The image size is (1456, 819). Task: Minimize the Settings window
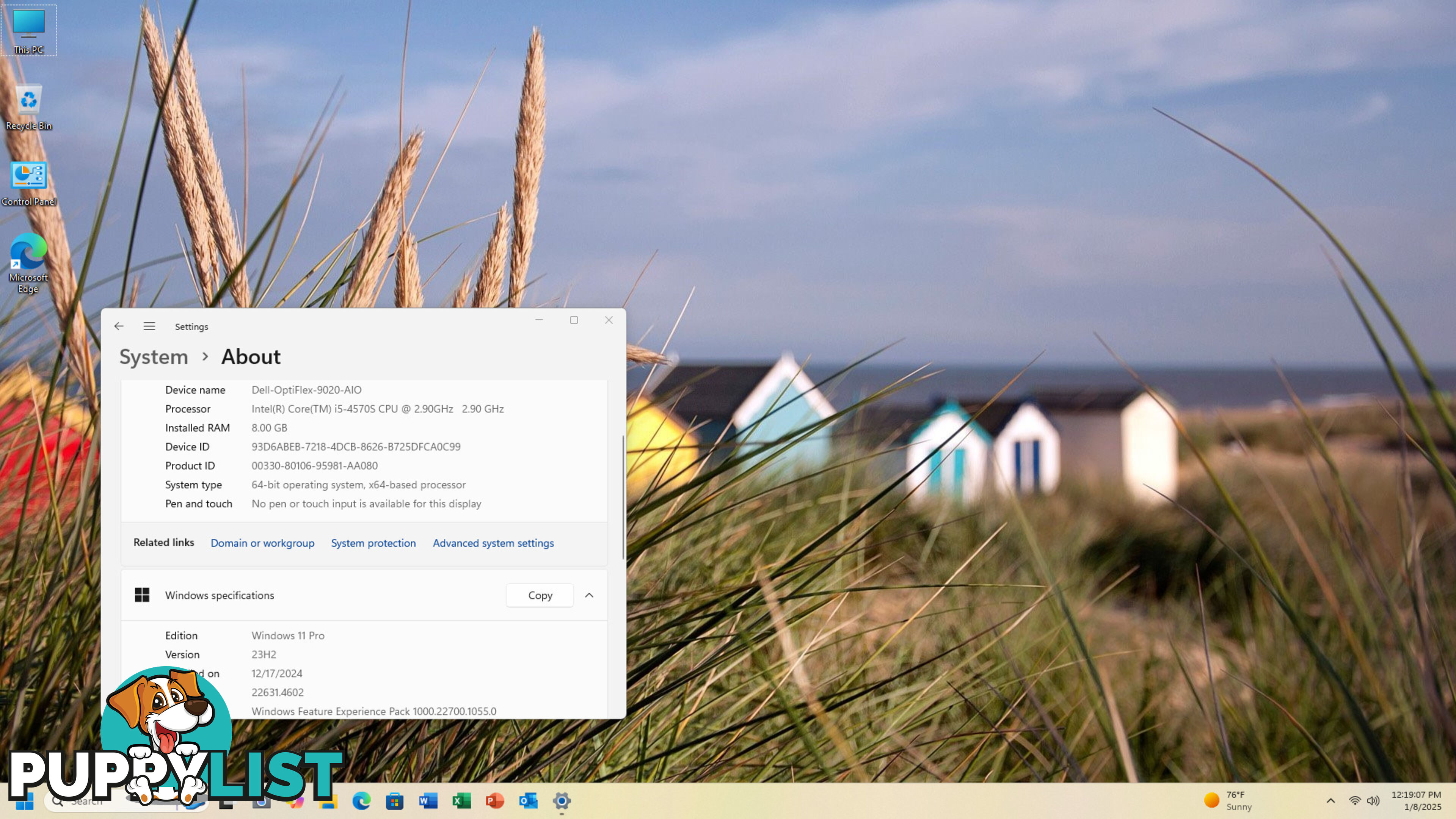pos(539,320)
